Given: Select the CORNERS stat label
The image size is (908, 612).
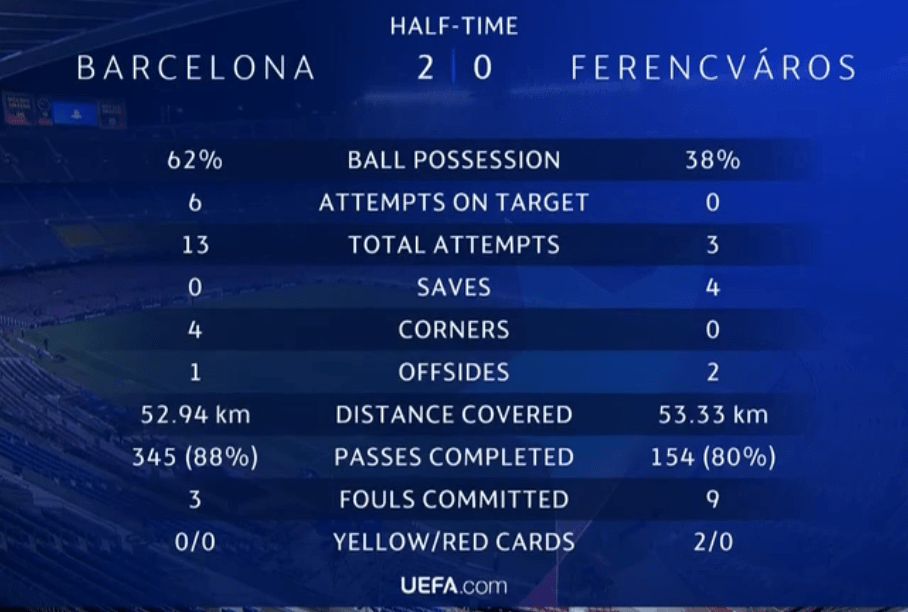Looking at the screenshot, I should tap(454, 330).
